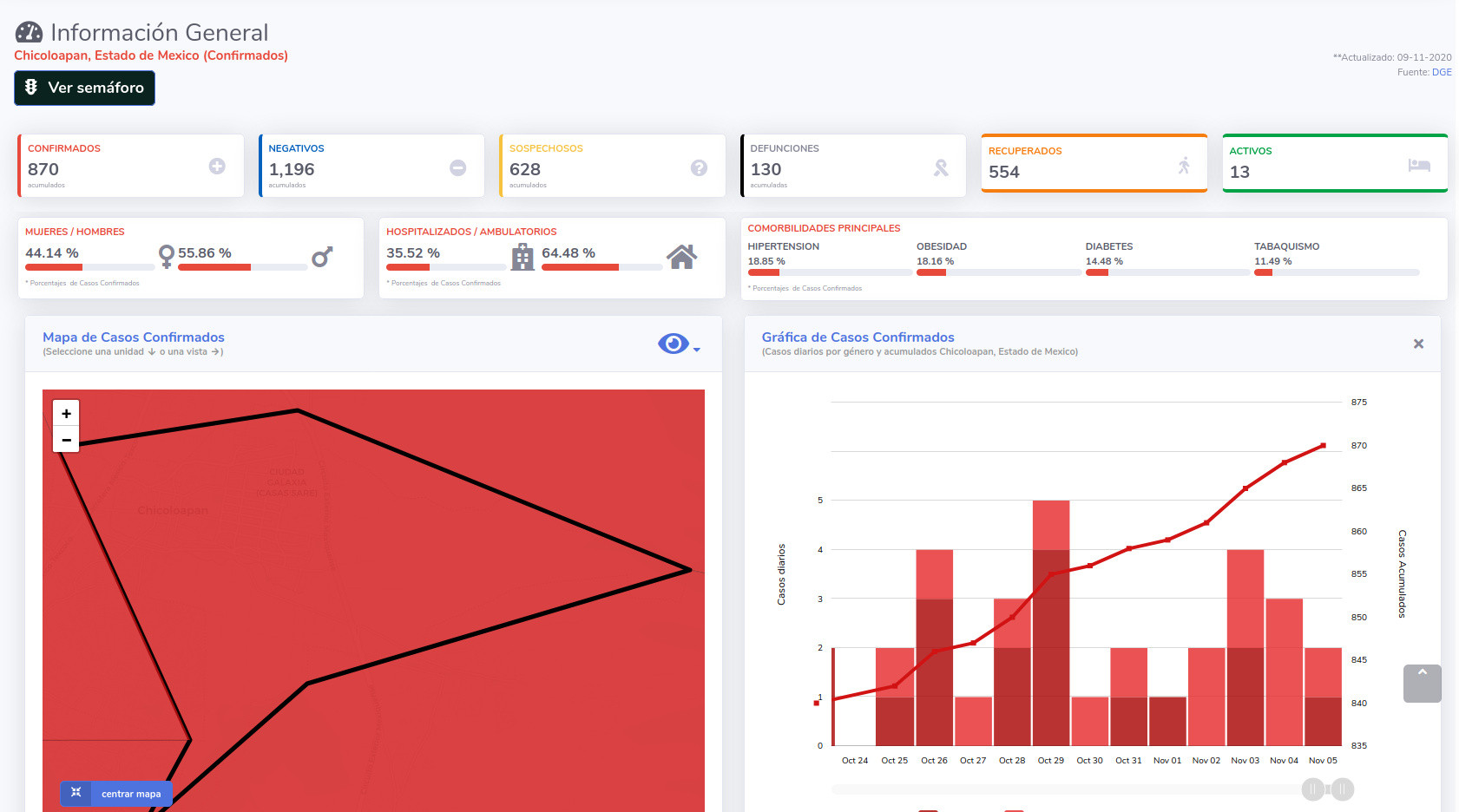
Task: Click the Hipertension 18.85 % progress bar
Action: (830, 272)
